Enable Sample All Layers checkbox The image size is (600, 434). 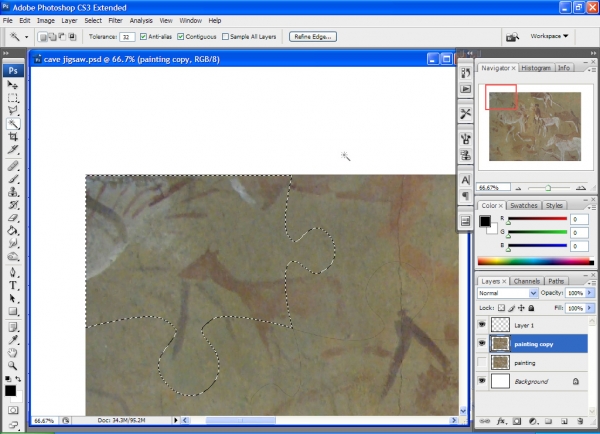tap(225, 37)
